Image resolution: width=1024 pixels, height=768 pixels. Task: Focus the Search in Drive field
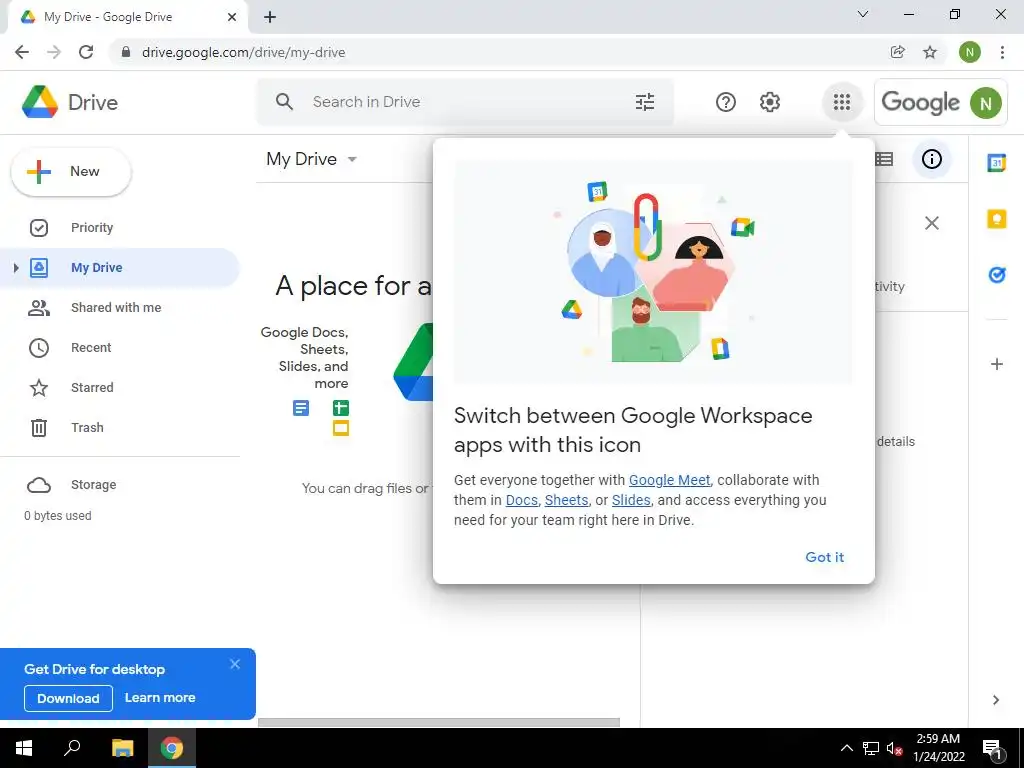(x=465, y=102)
